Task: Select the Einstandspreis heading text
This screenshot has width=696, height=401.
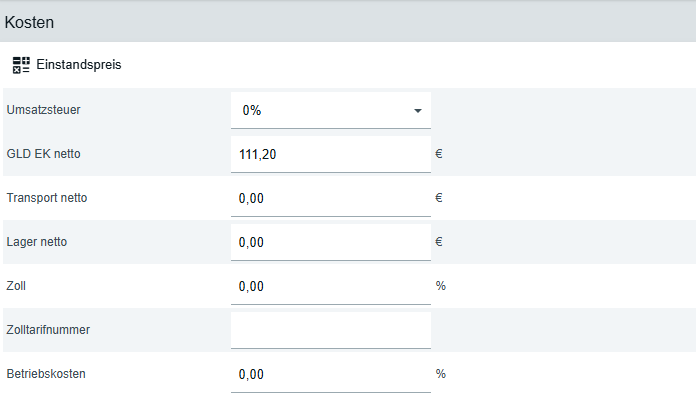Action: pos(79,65)
